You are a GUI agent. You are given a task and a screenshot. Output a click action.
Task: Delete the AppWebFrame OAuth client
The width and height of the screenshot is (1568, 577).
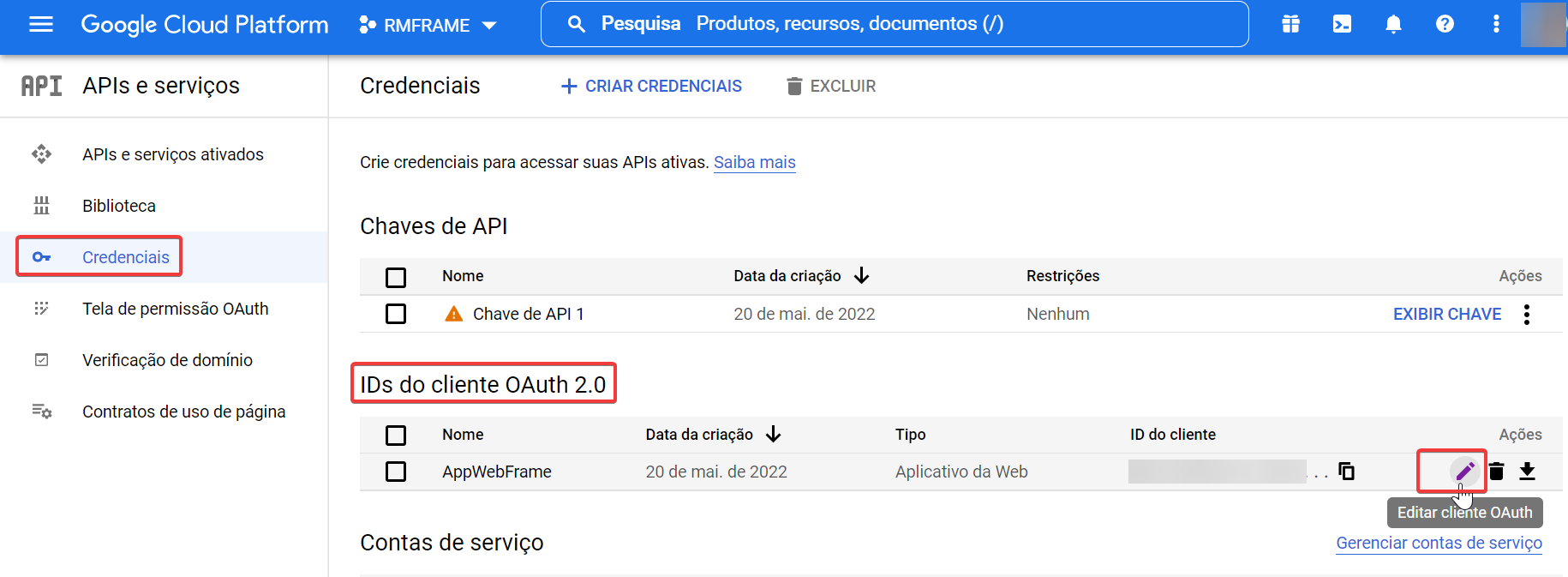1496,471
